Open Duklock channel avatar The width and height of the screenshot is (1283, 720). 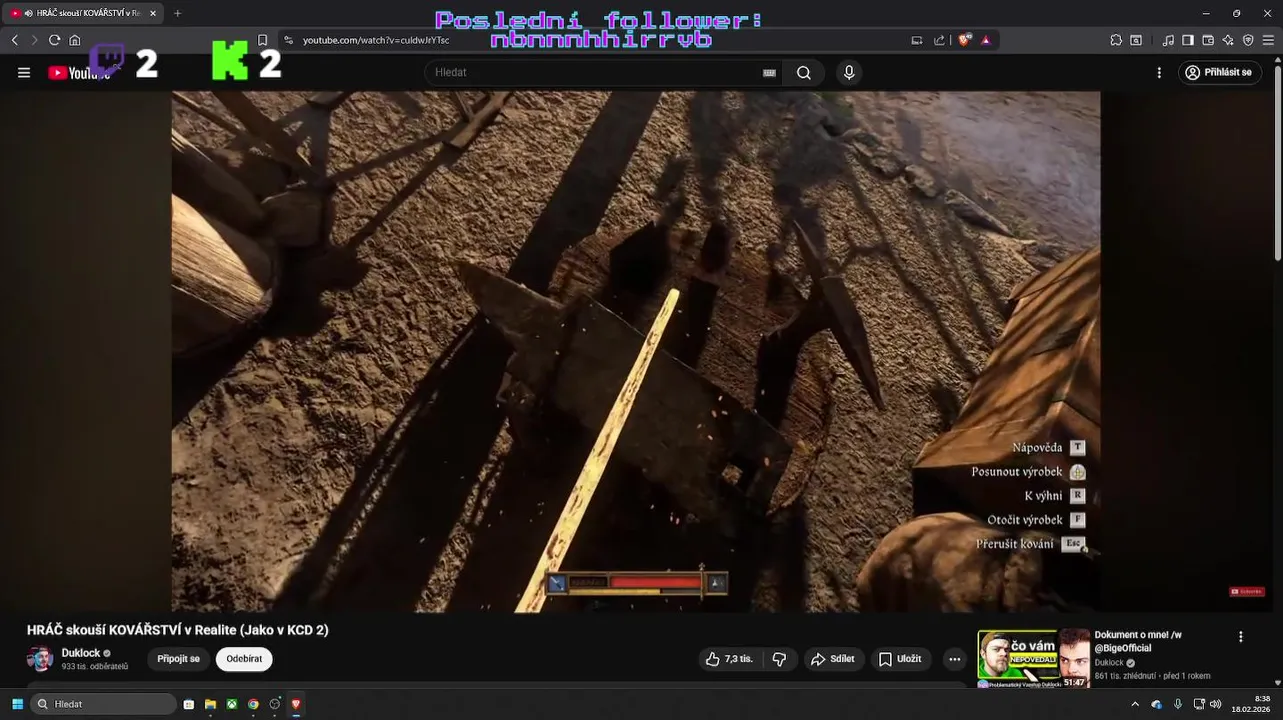click(x=40, y=659)
